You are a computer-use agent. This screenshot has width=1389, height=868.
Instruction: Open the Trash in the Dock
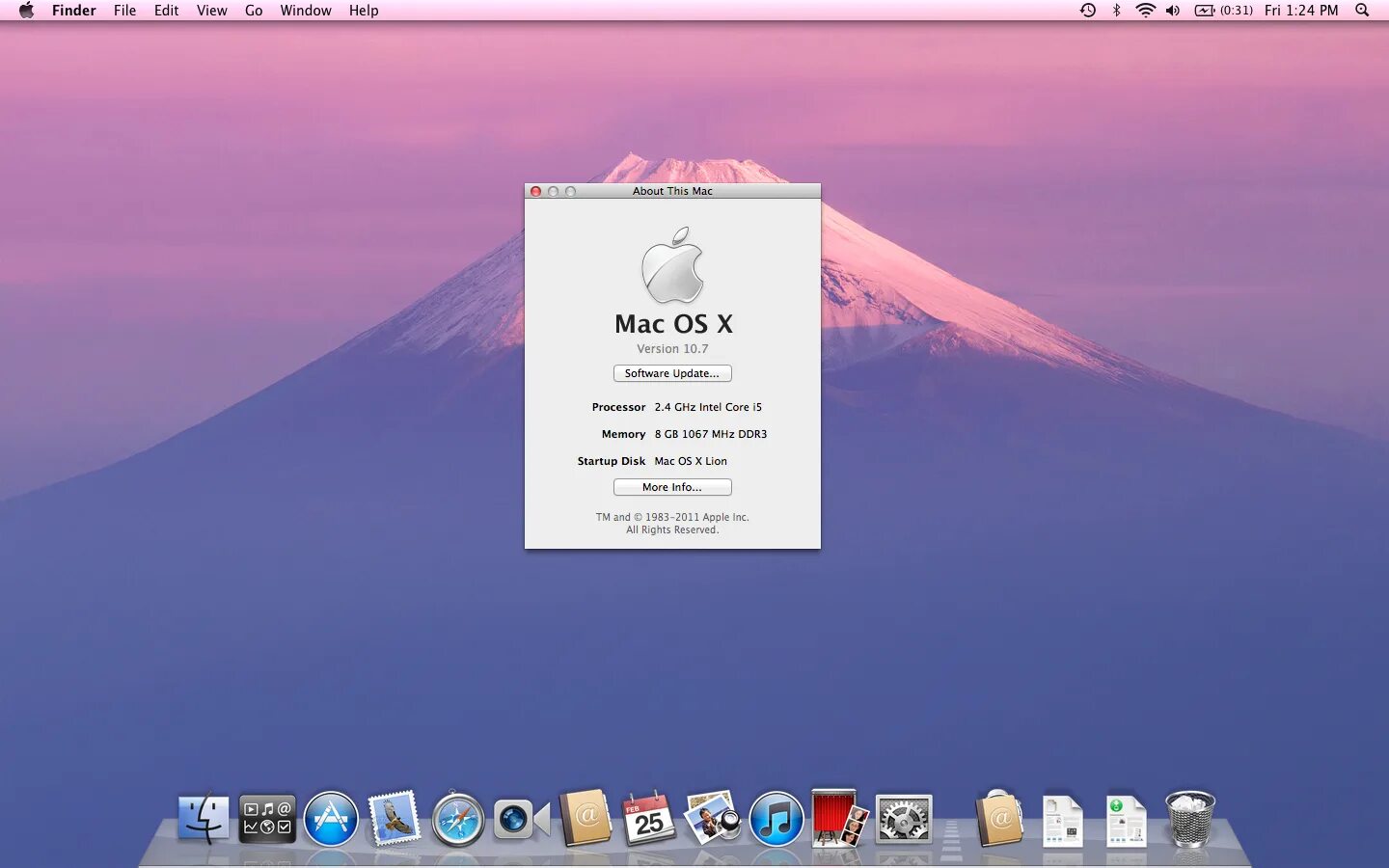1189,819
